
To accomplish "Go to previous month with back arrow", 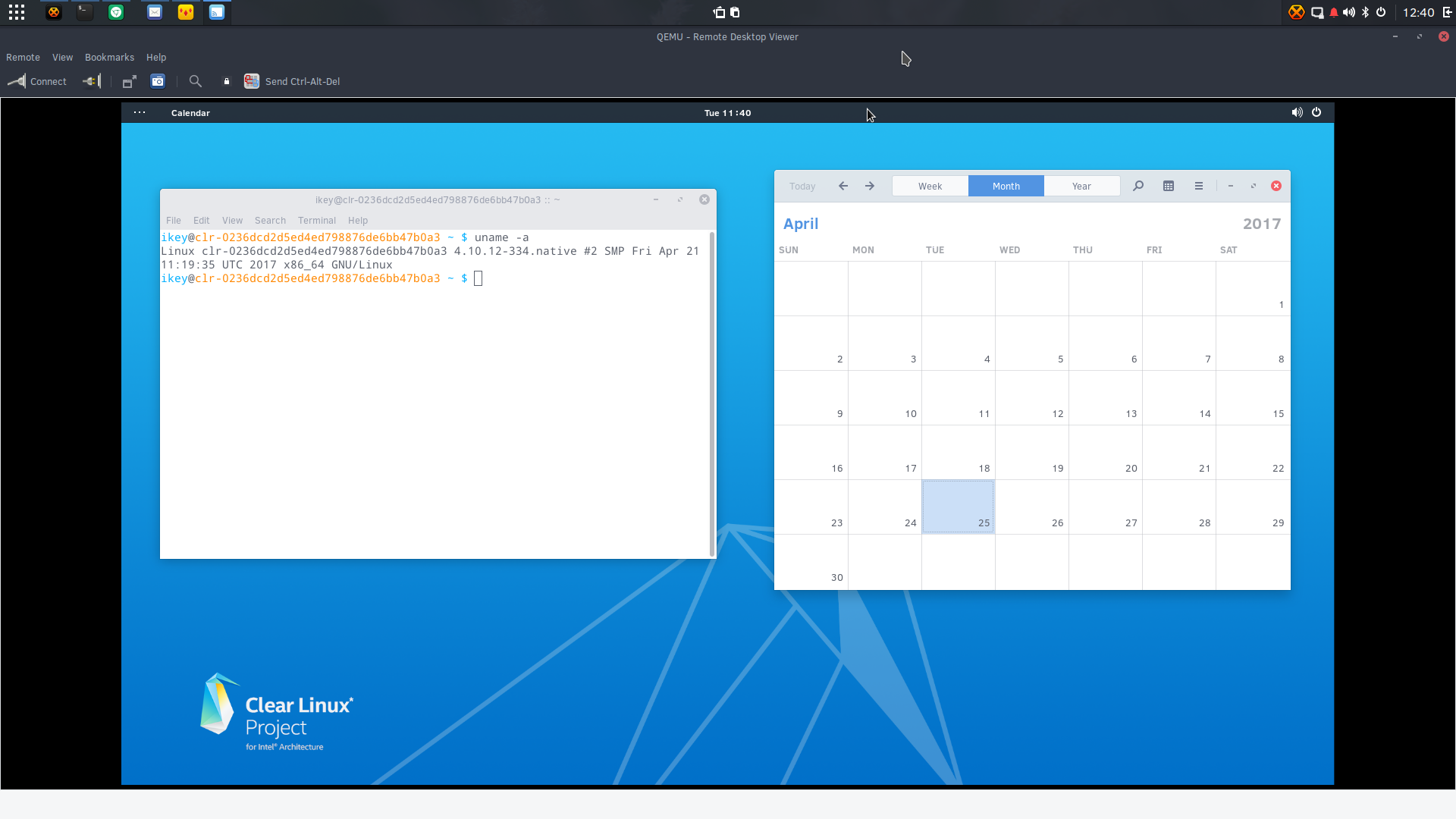I will tap(843, 186).
